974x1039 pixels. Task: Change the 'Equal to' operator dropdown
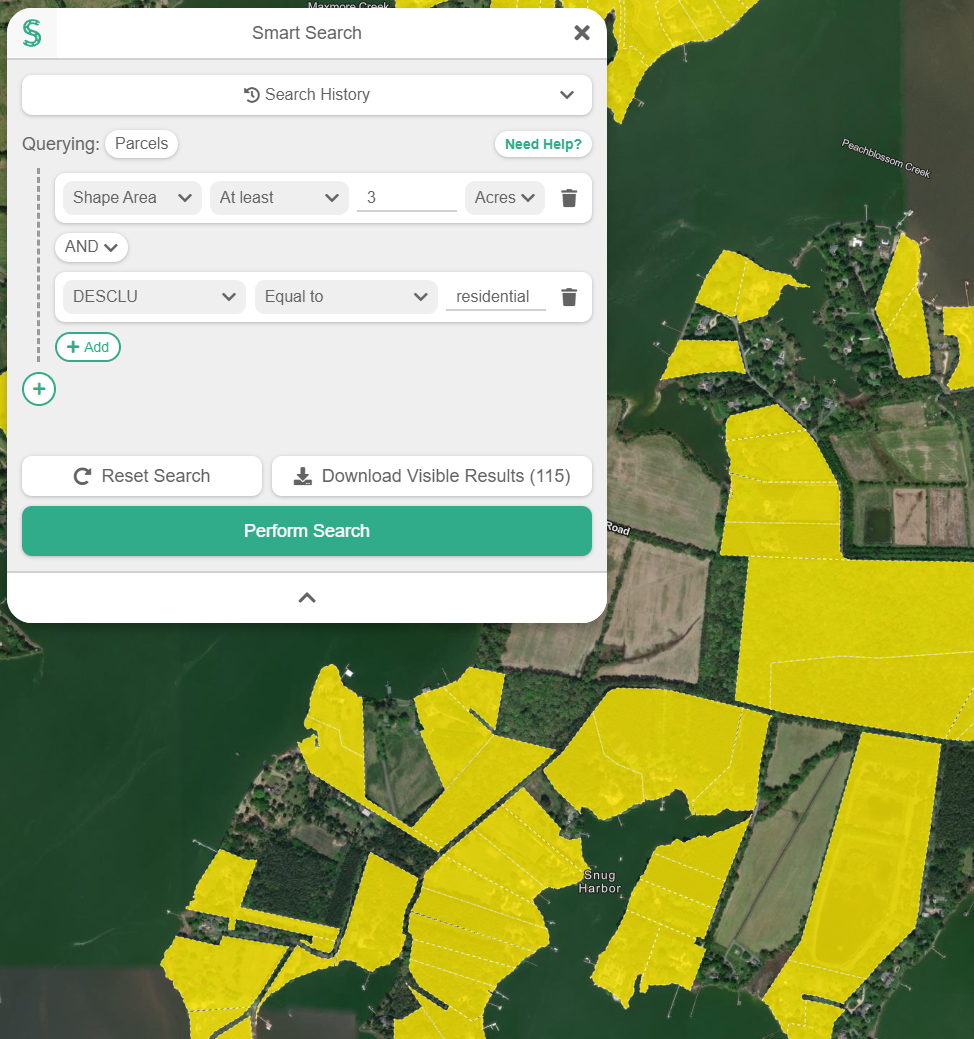[346, 297]
